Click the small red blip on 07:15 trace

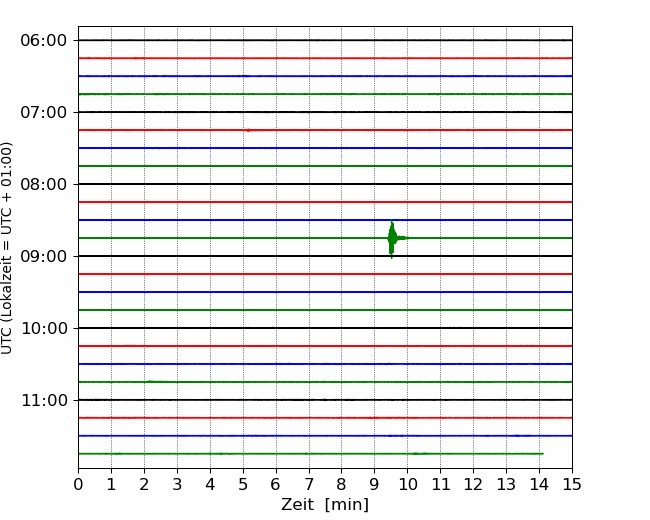click(248, 130)
